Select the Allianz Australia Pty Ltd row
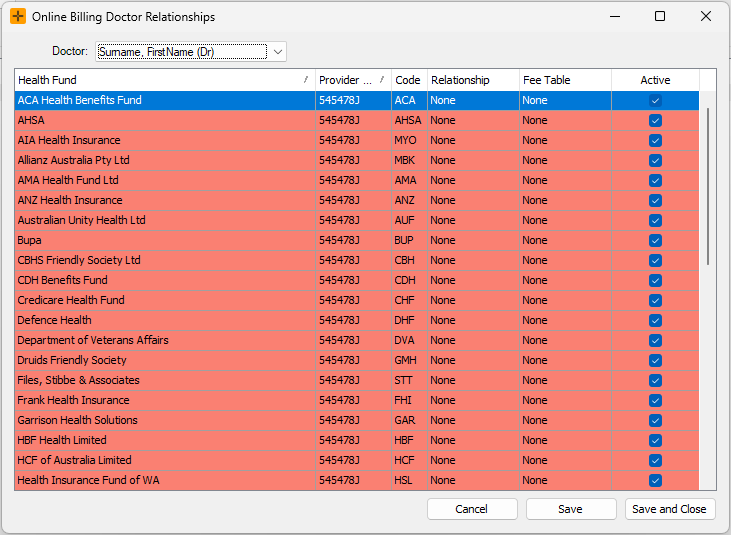The image size is (731, 535). [357, 160]
